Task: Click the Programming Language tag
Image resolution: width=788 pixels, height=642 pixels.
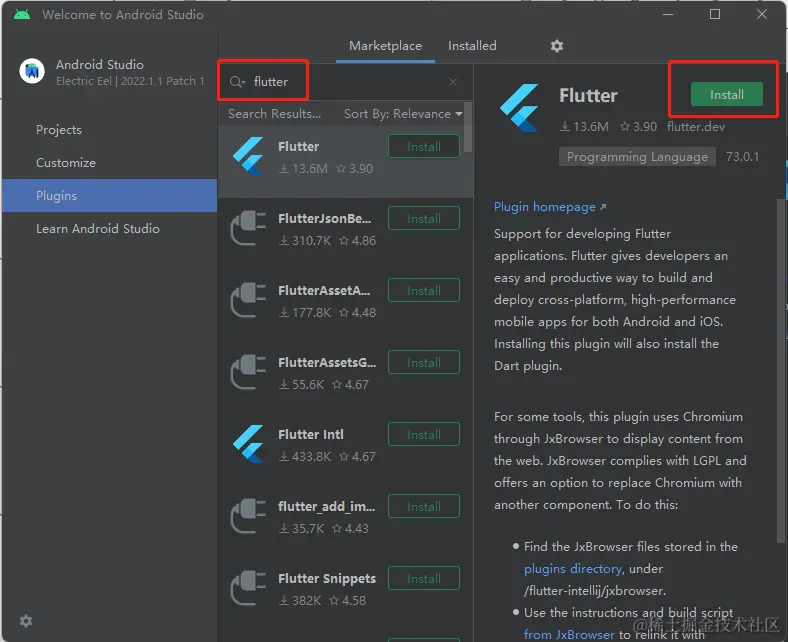Action: (x=637, y=157)
